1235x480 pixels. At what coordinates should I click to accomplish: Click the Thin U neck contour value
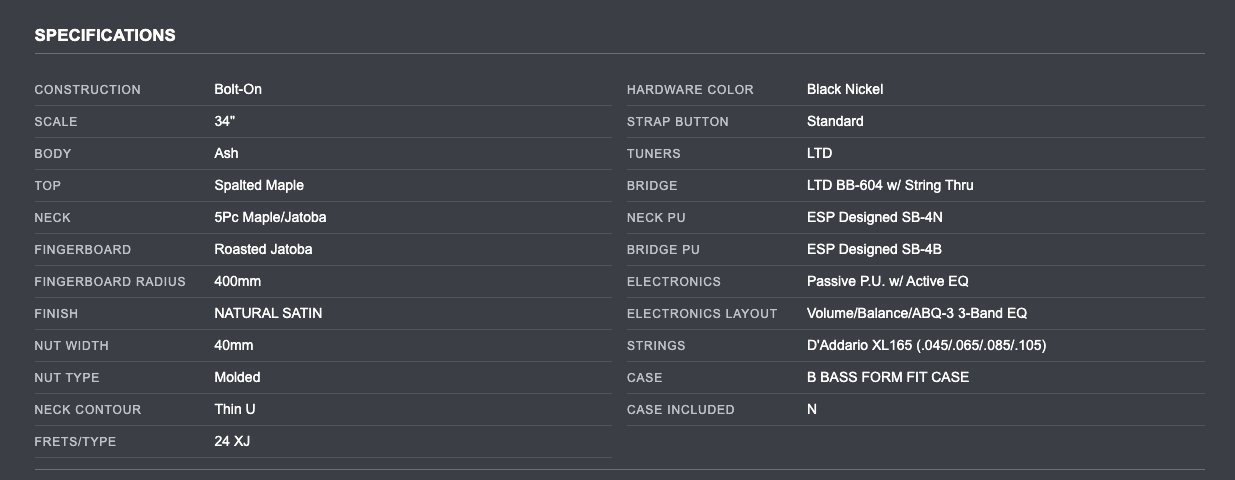(234, 409)
